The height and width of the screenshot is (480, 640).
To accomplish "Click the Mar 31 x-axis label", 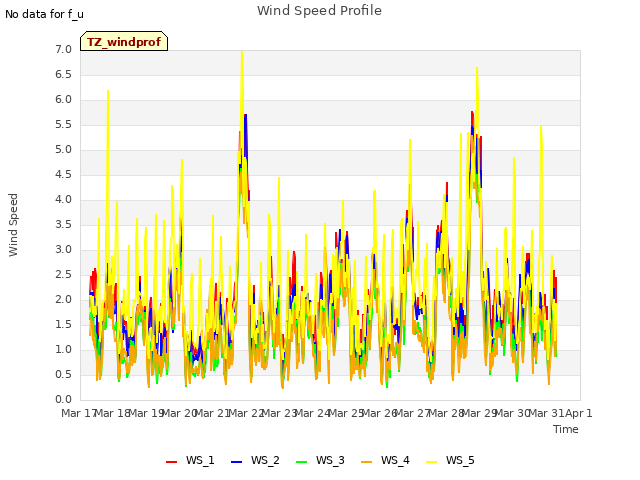I will pyautogui.click(x=546, y=413).
